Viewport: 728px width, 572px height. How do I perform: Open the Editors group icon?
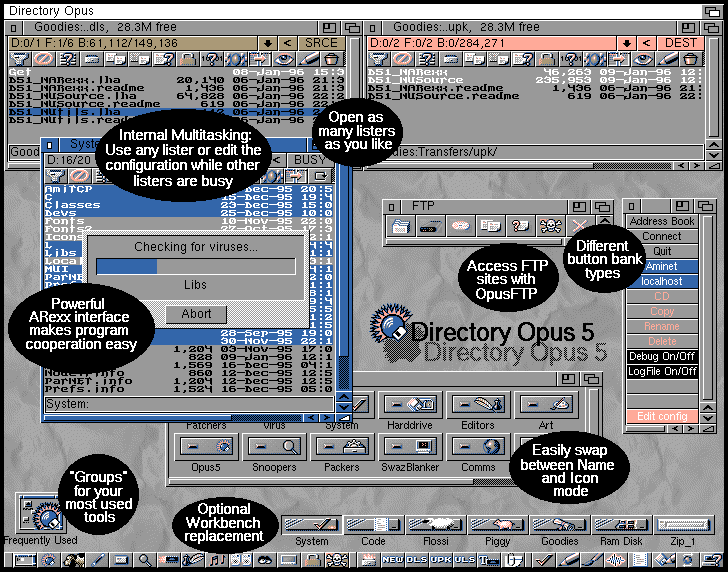[478, 404]
